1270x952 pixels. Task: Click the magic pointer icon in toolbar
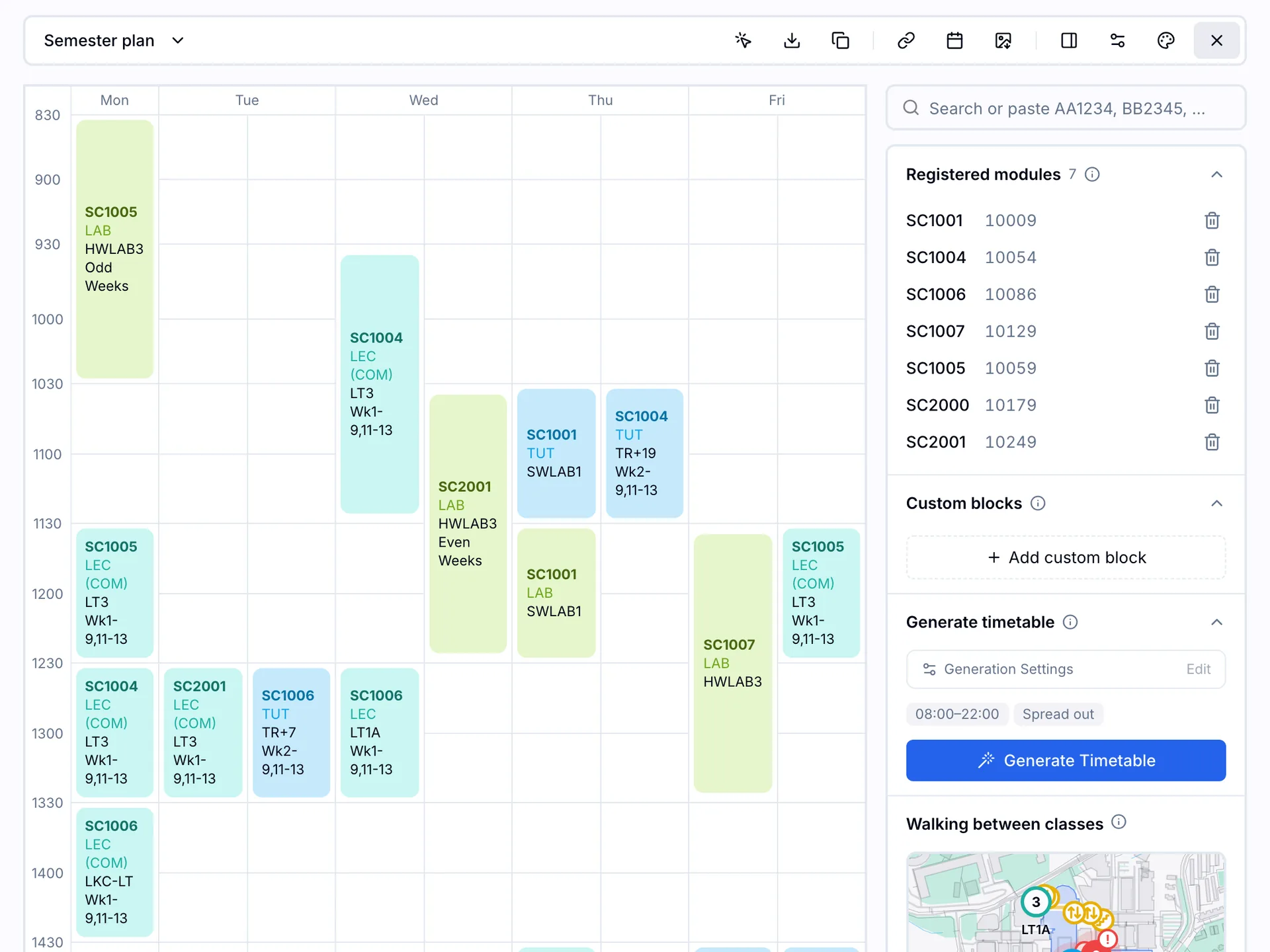click(x=743, y=40)
